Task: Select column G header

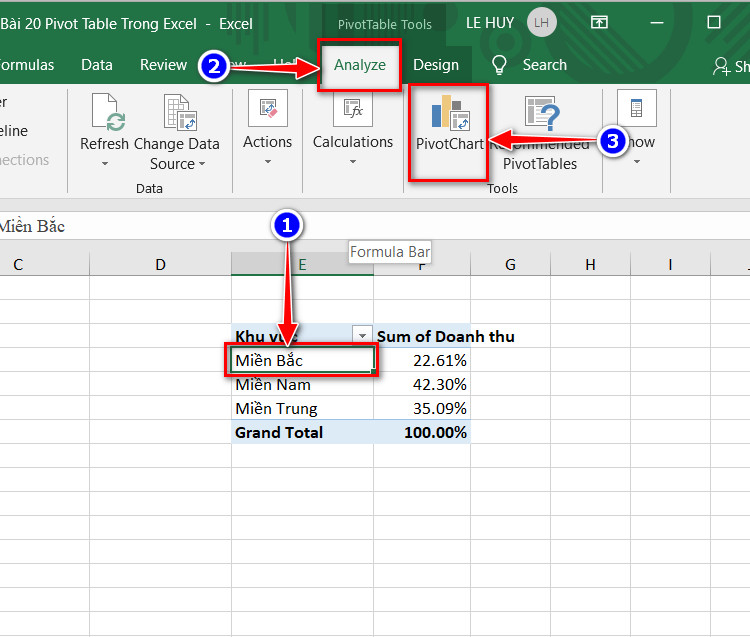Action: 510,264
